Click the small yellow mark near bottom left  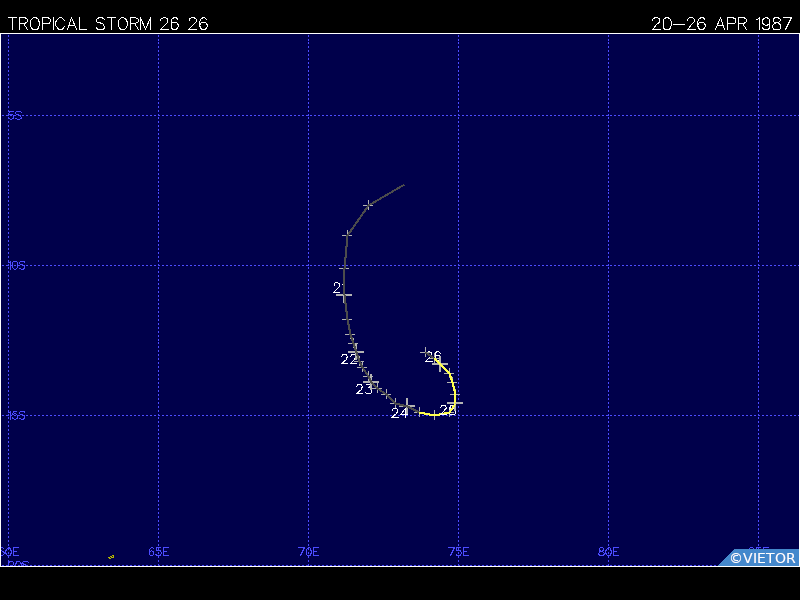tap(111, 557)
